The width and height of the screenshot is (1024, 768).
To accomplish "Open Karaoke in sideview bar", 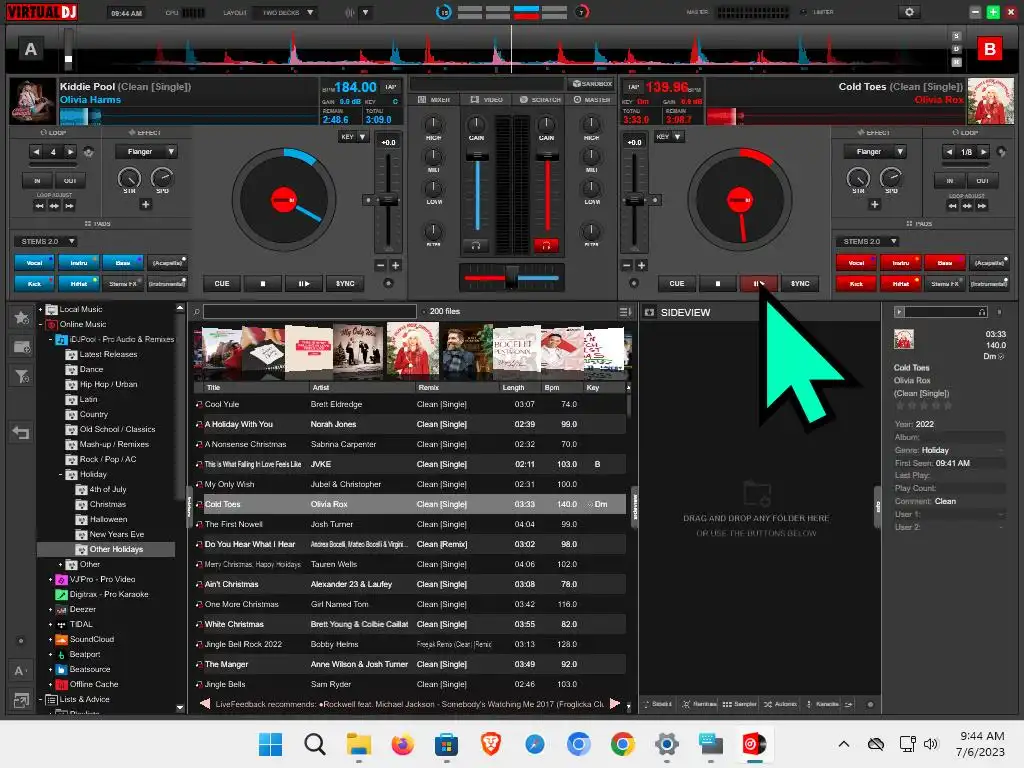I will click(823, 704).
